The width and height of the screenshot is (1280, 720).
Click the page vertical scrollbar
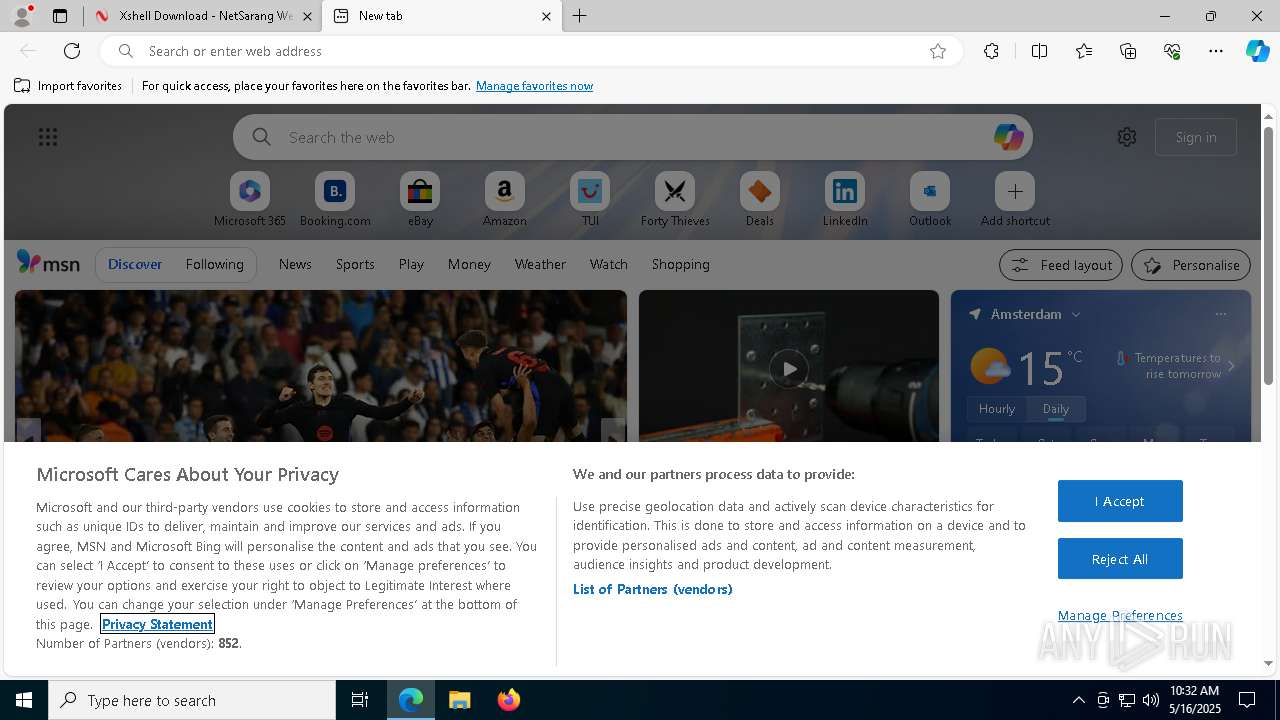tap(1268, 256)
